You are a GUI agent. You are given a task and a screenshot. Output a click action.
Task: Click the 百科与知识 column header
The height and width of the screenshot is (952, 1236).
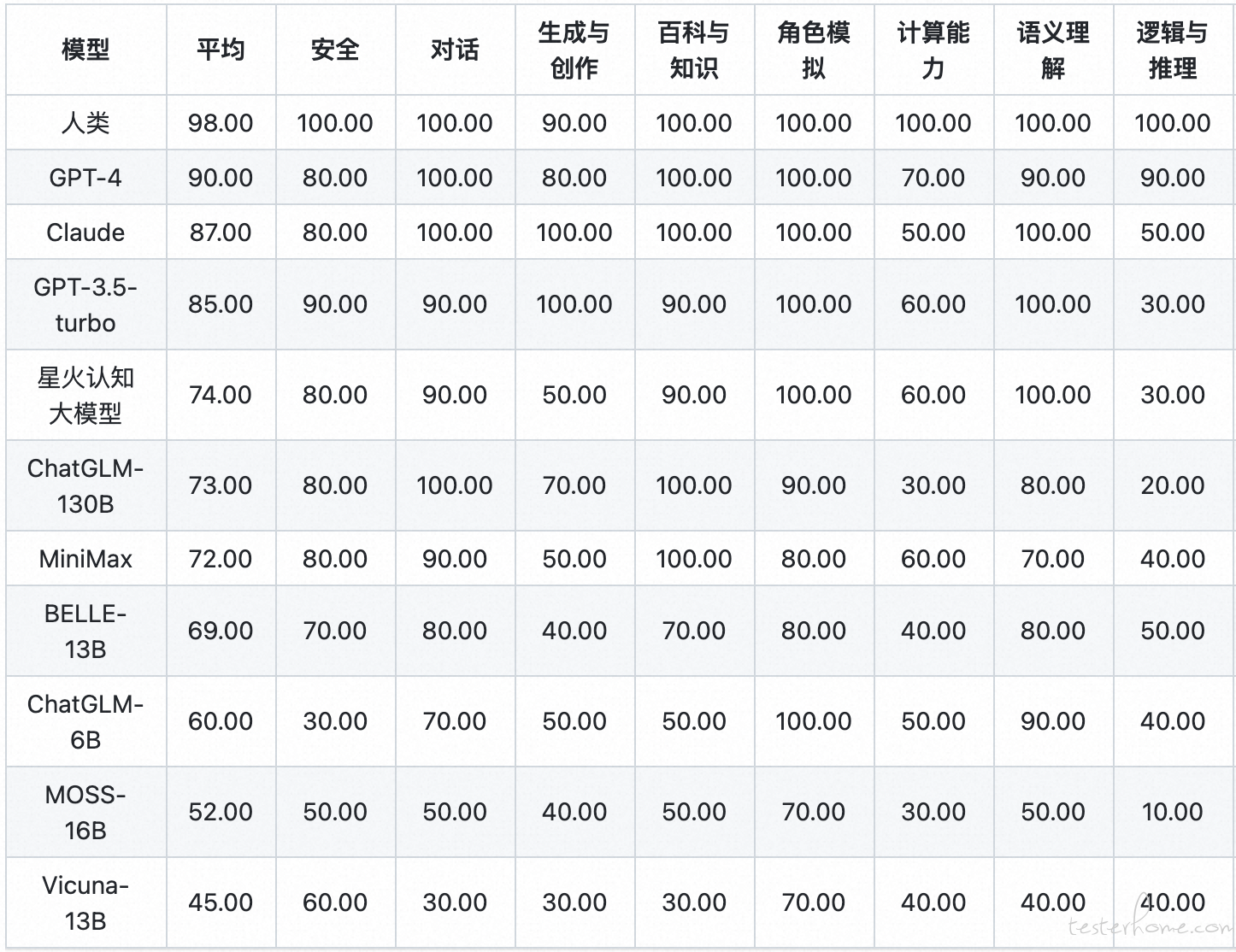point(694,50)
